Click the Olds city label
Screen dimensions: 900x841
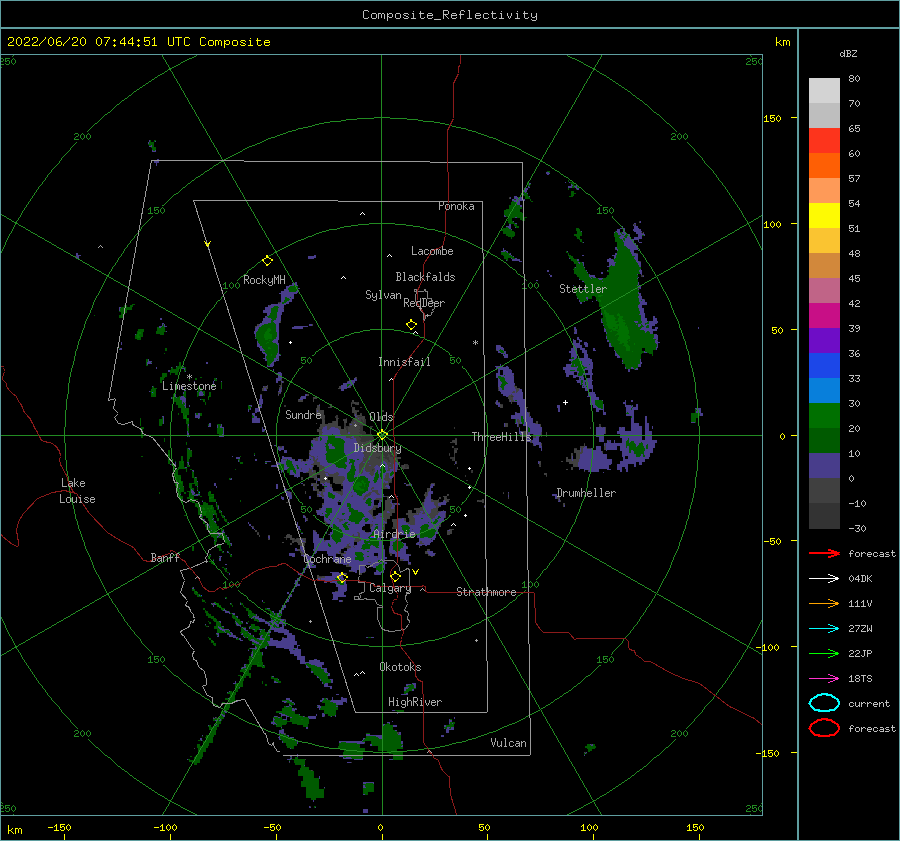coord(381,417)
